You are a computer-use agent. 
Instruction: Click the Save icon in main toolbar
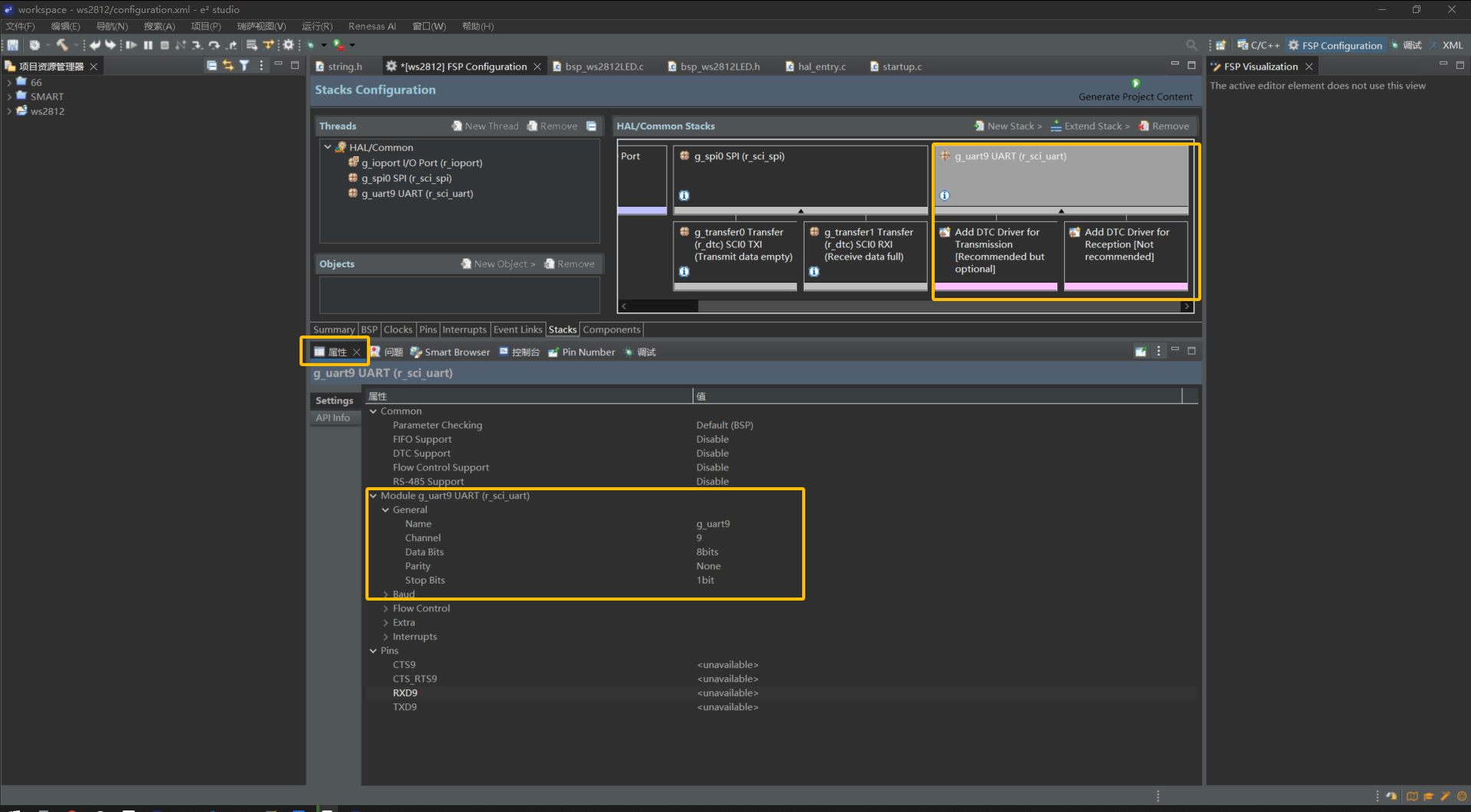(13, 45)
